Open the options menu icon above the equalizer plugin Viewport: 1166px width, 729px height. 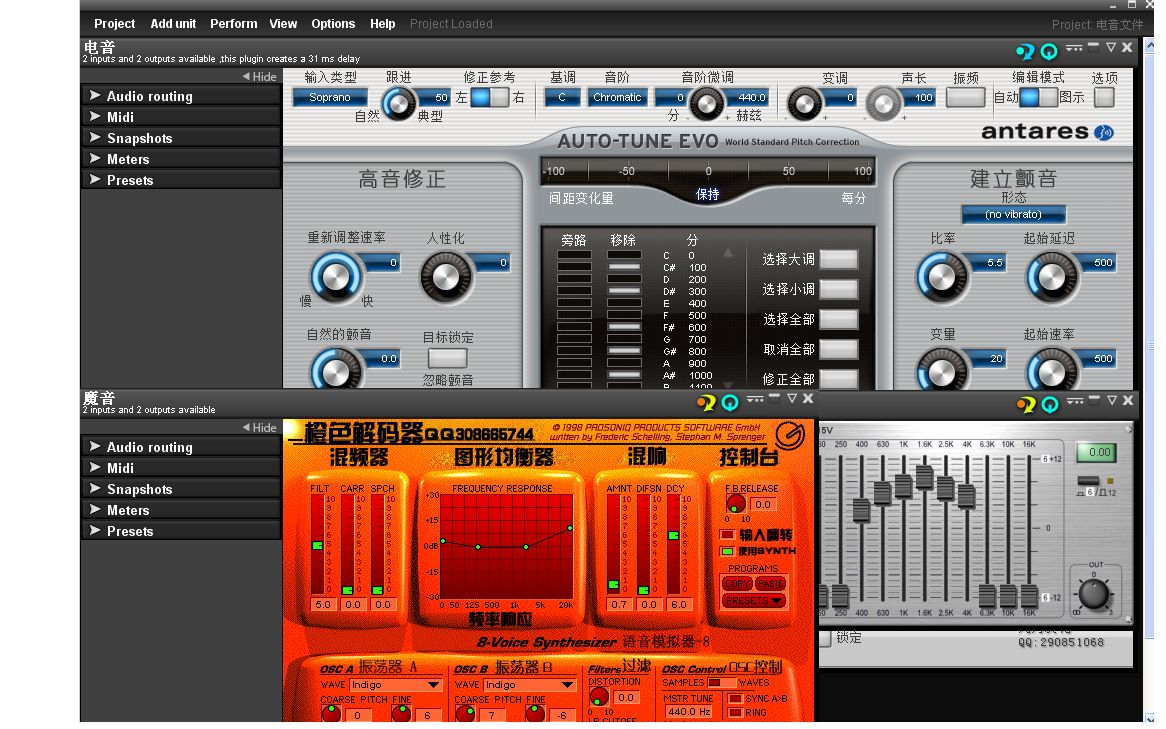pos(1075,400)
